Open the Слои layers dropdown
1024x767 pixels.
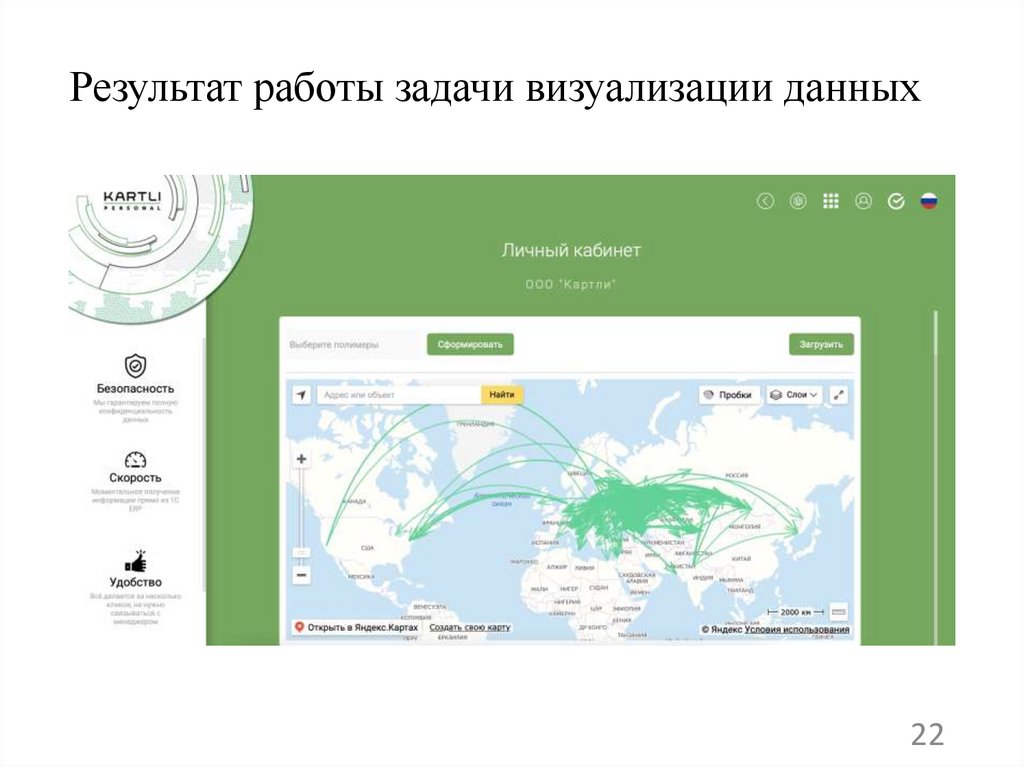point(793,394)
